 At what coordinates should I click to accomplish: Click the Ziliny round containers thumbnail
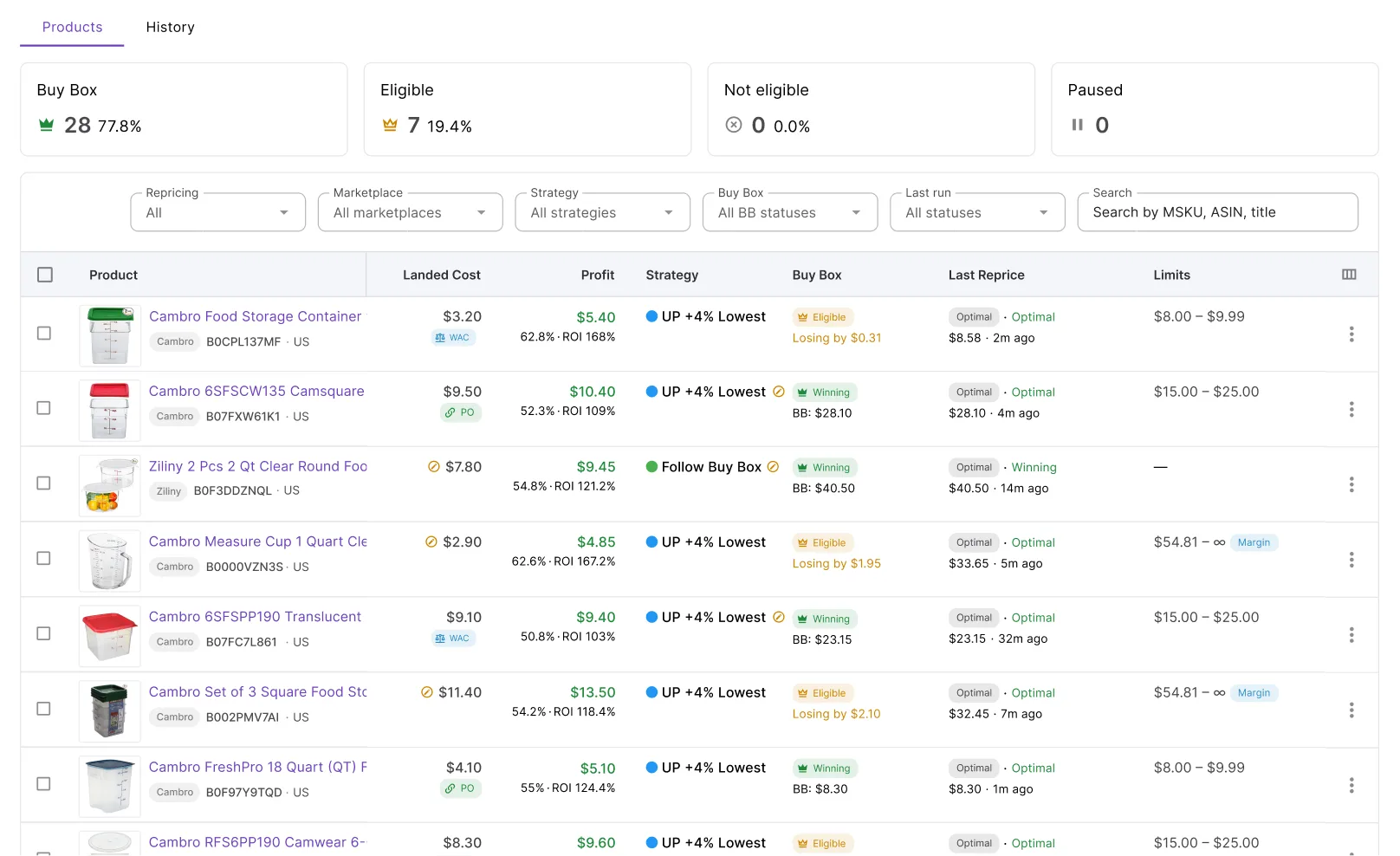click(110, 485)
